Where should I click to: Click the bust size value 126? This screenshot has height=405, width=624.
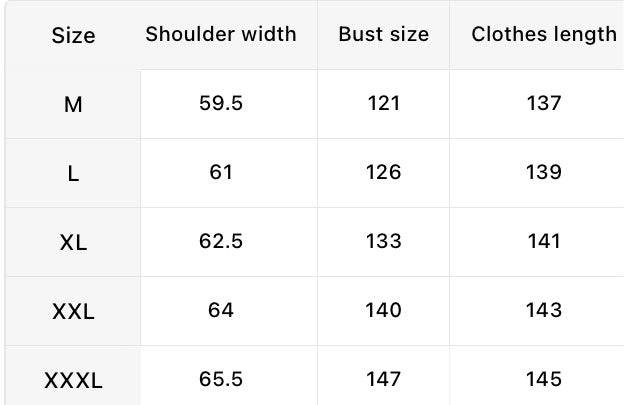point(384,172)
